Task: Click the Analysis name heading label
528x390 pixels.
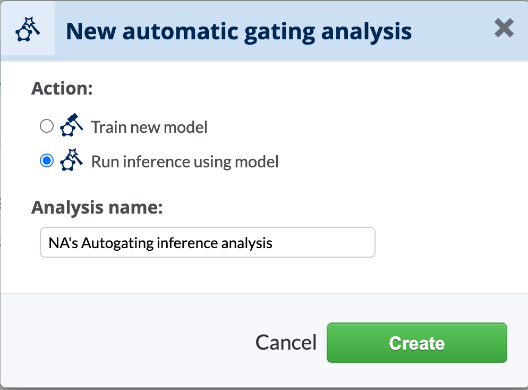Action: pyautogui.click(x=97, y=207)
